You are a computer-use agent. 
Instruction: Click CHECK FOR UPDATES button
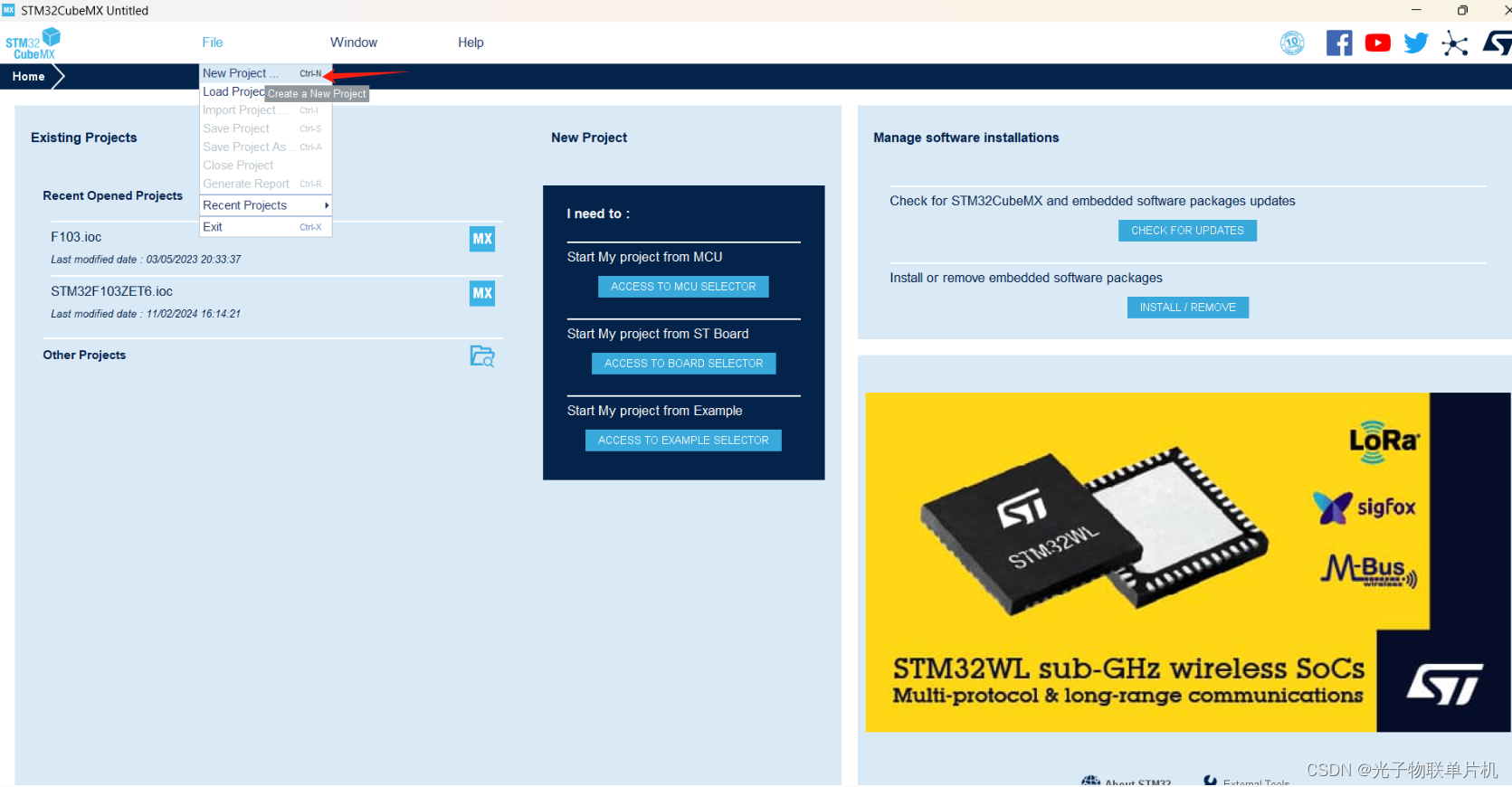1187,231
